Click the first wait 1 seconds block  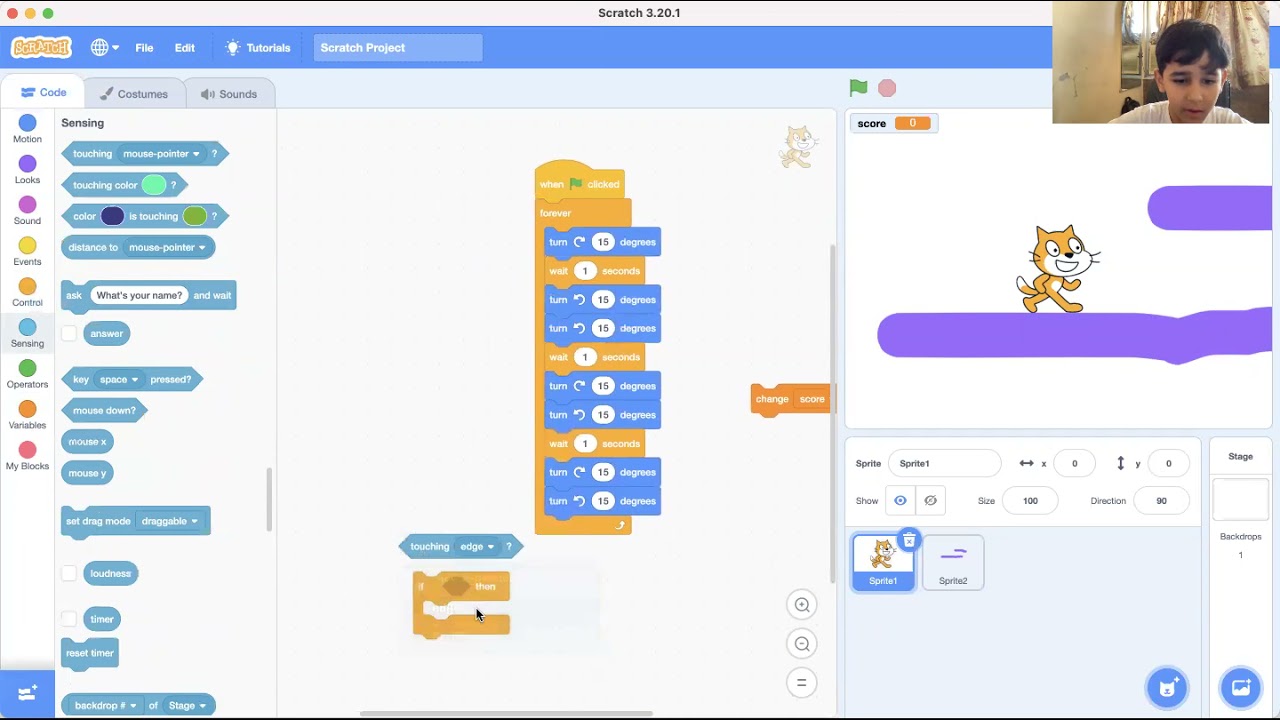(x=594, y=271)
